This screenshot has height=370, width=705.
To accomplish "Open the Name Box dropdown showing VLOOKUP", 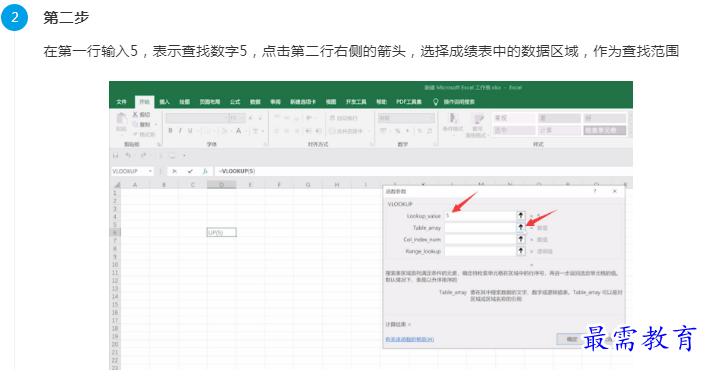I will pos(150,171).
